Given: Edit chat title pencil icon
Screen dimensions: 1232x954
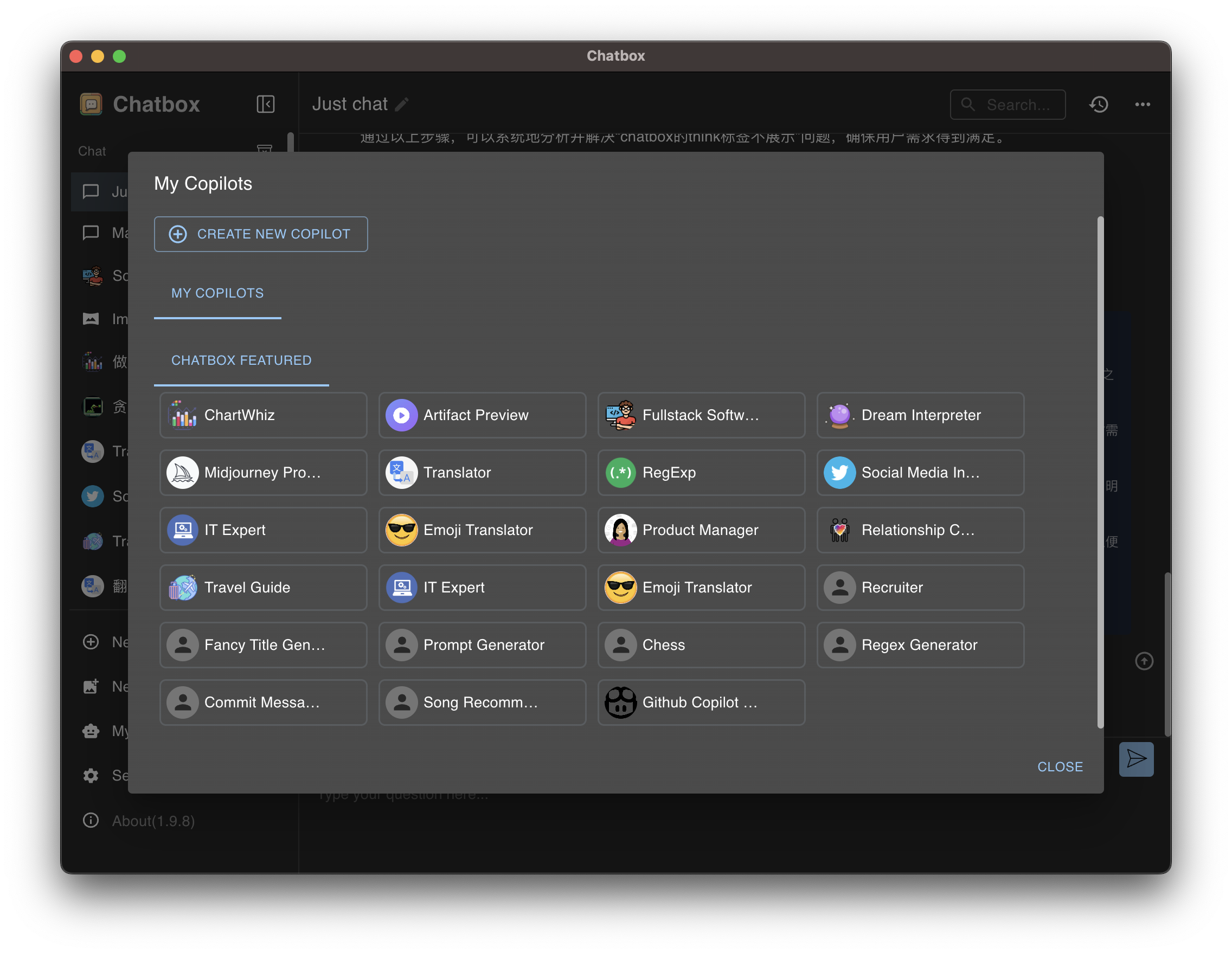Looking at the screenshot, I should tap(402, 104).
